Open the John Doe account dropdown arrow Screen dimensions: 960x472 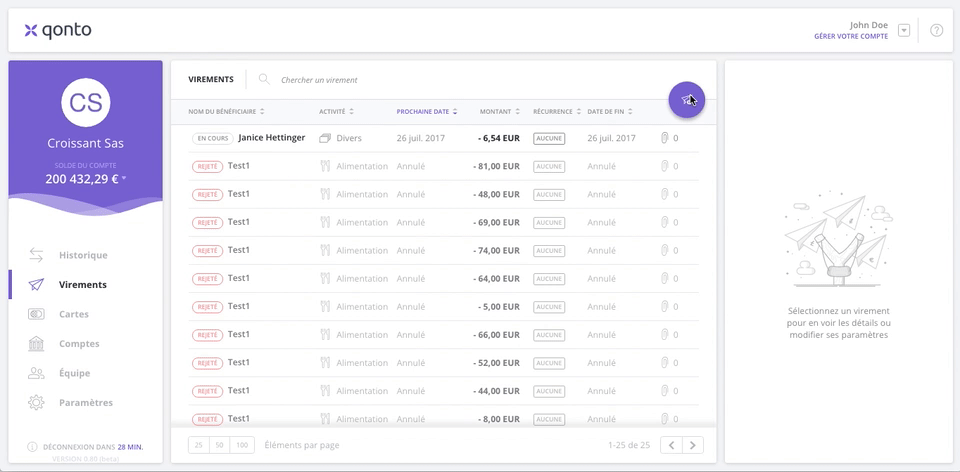click(904, 30)
